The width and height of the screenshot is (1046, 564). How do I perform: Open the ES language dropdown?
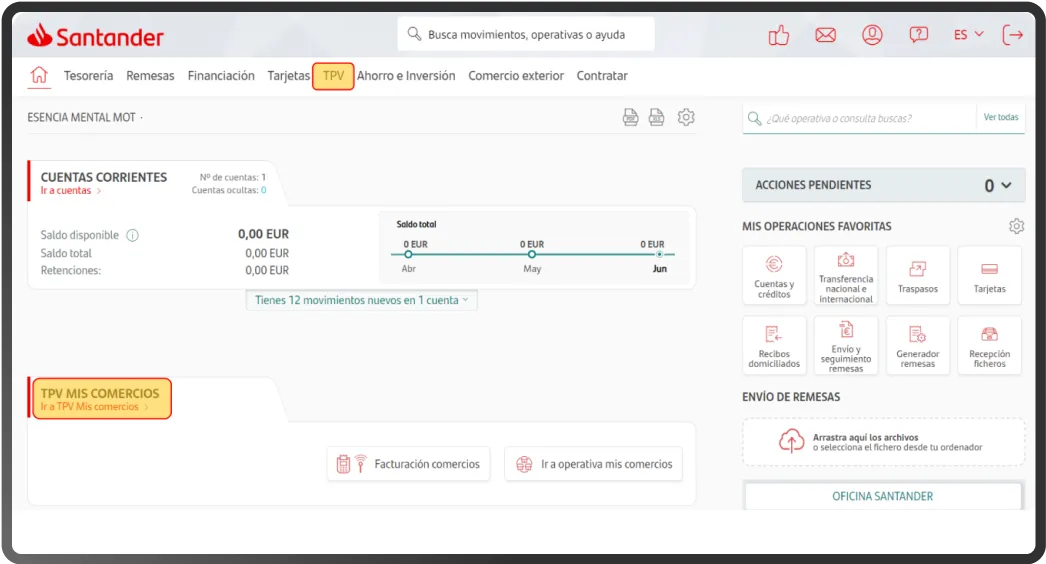968,35
